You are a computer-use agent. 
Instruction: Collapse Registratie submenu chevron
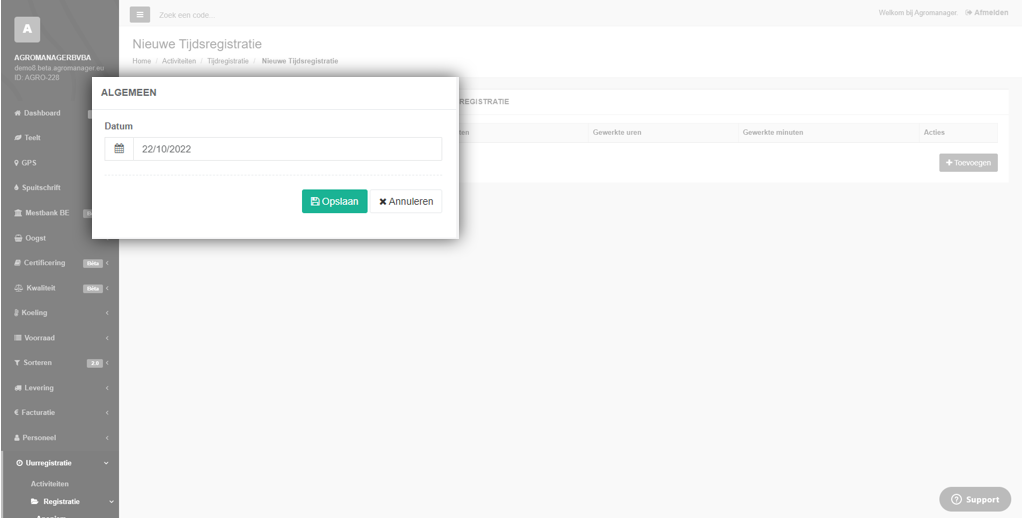[x=111, y=501]
